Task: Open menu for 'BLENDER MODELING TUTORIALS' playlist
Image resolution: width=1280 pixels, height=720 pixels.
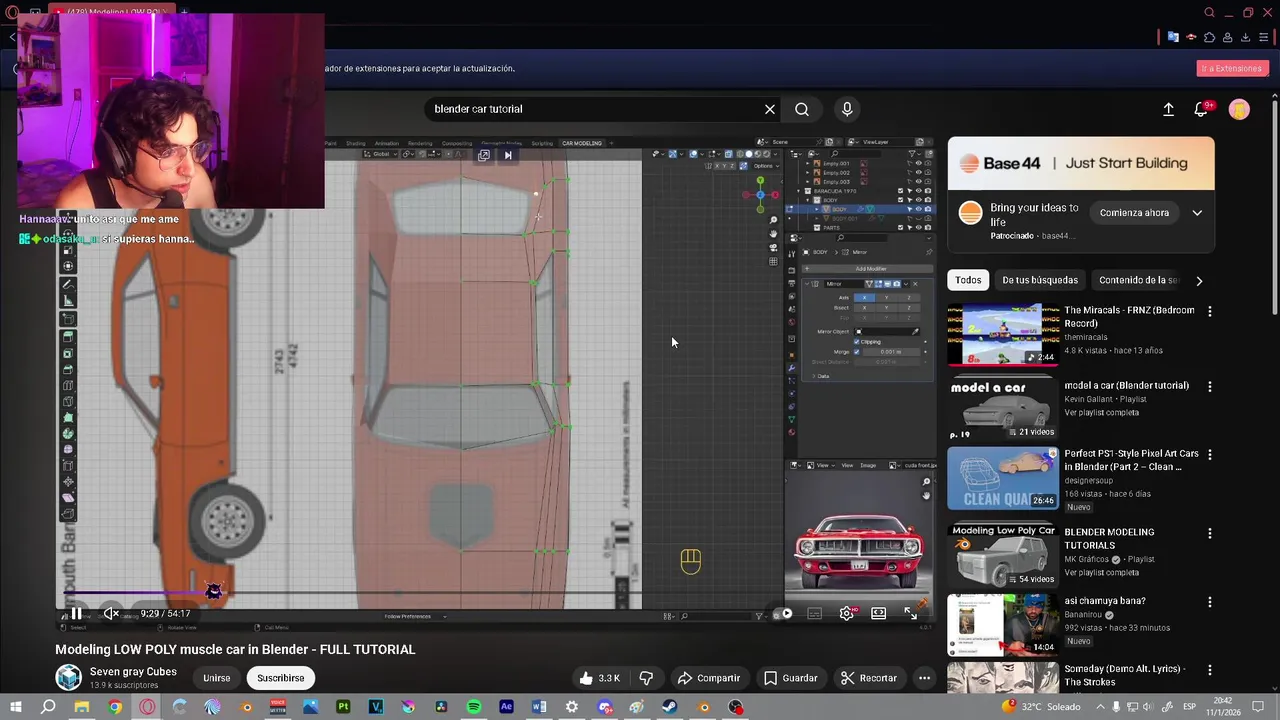Action: (x=1210, y=534)
